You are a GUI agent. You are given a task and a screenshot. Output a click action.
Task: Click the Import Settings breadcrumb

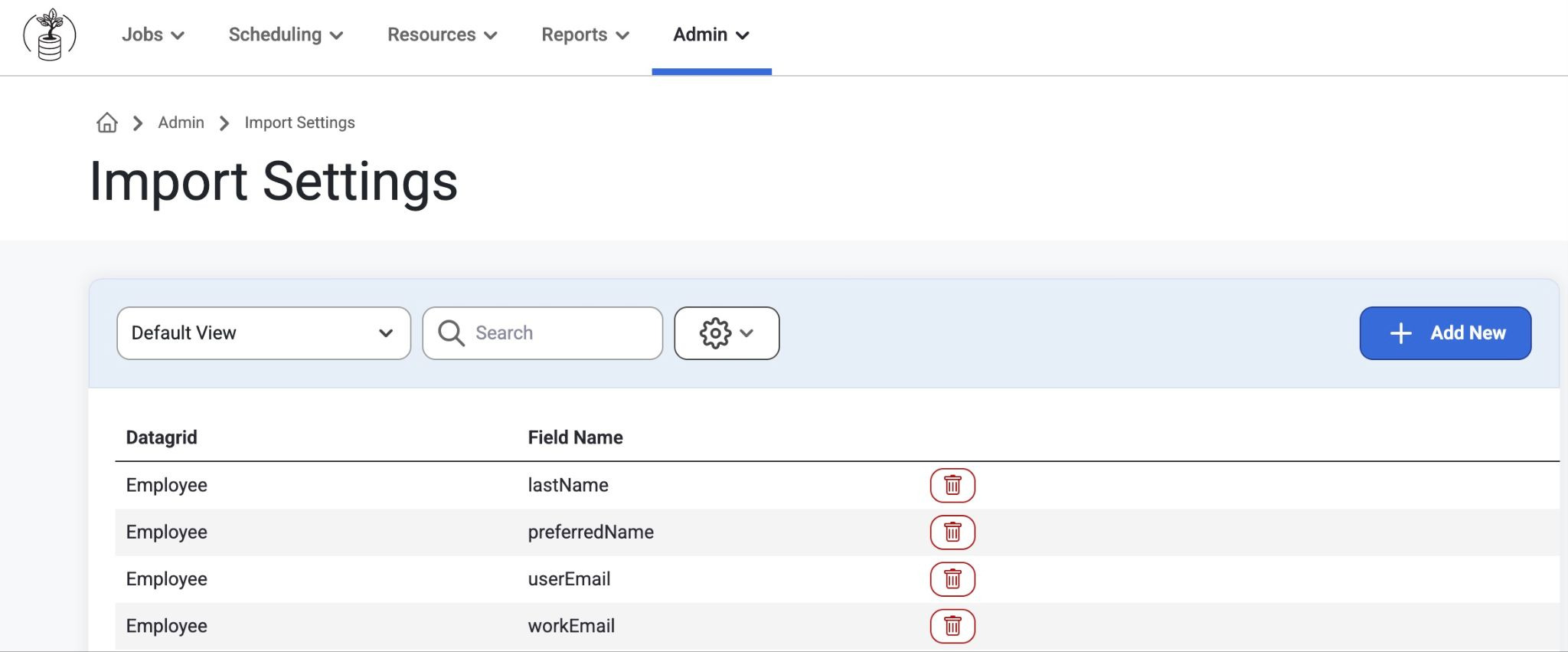coord(300,123)
